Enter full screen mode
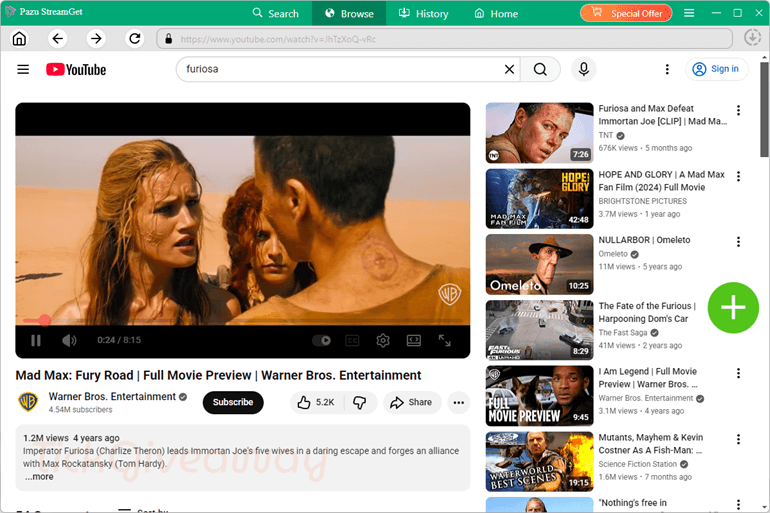This screenshot has height=513, width=770. tap(444, 340)
